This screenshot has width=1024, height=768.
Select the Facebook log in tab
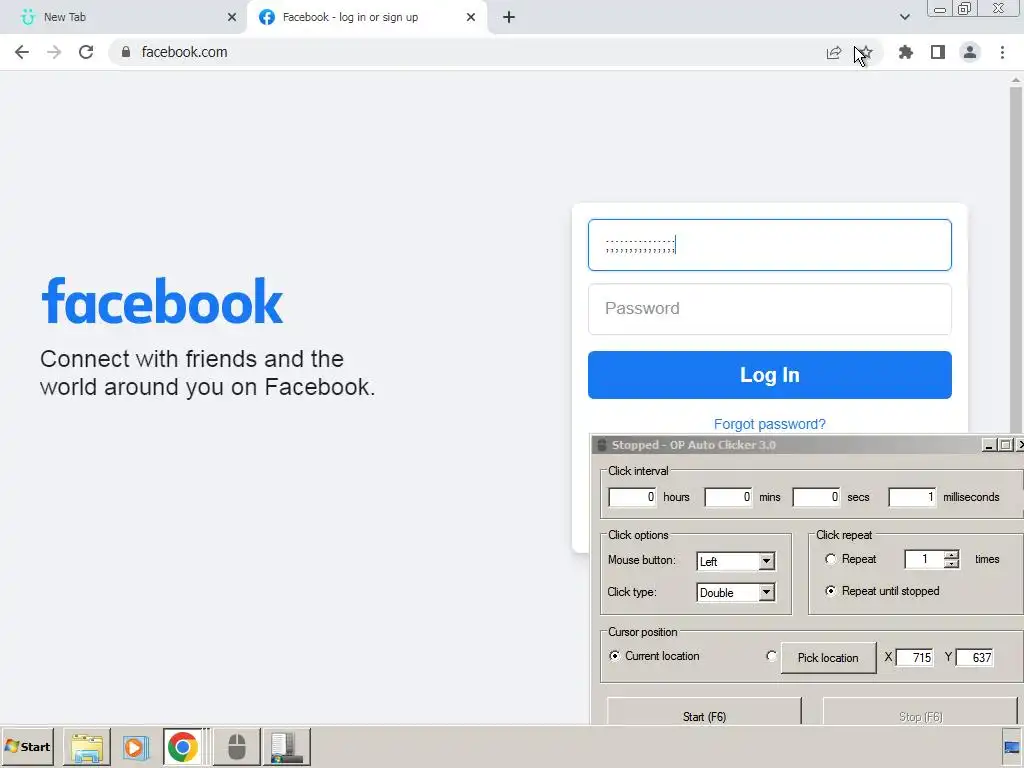(x=366, y=17)
